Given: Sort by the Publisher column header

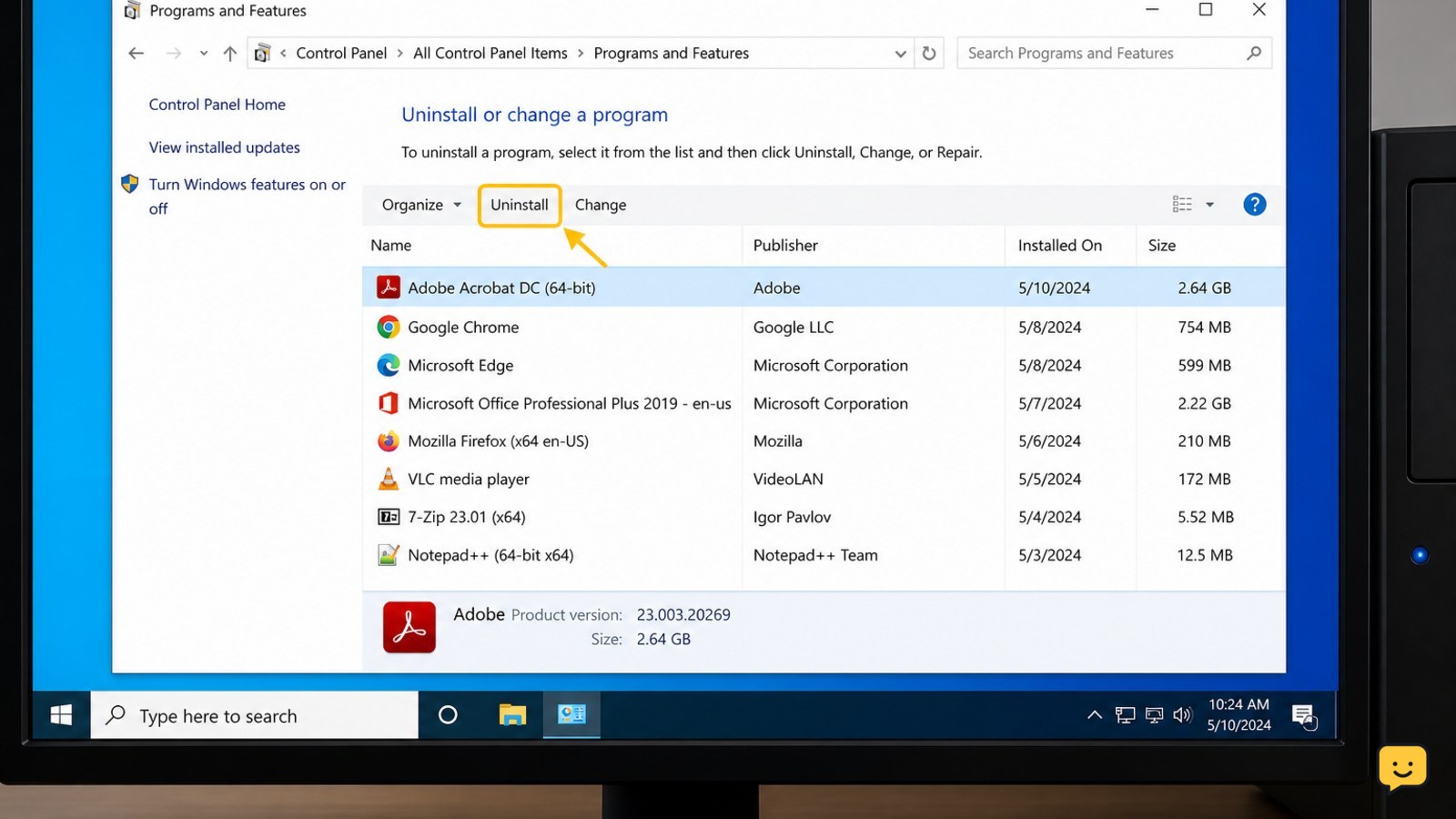Looking at the screenshot, I should [874, 246].
